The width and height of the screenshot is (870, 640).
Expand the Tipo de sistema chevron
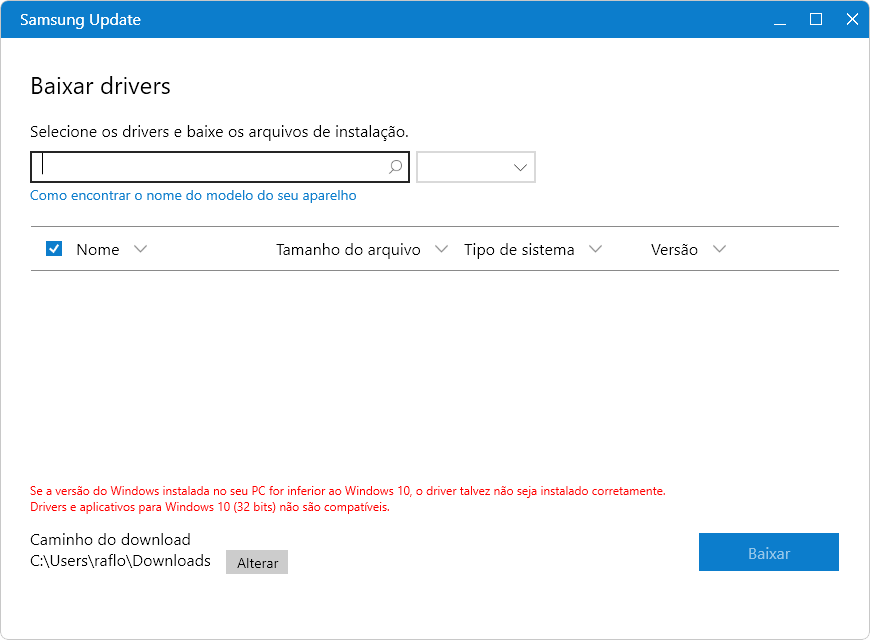click(x=595, y=249)
